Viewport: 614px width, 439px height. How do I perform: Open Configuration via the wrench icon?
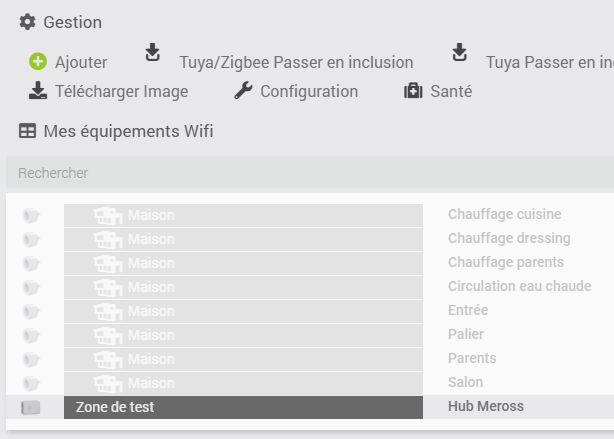click(243, 90)
